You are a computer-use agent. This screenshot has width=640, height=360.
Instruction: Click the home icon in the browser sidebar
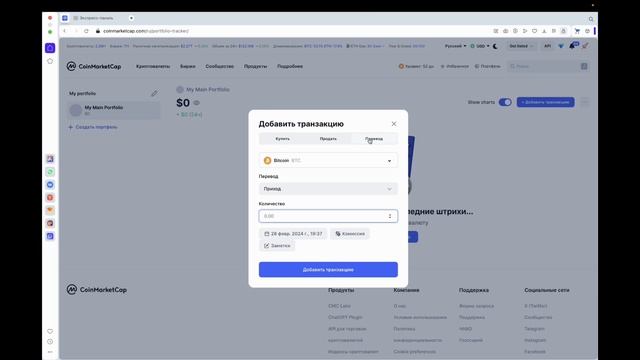[50, 48]
